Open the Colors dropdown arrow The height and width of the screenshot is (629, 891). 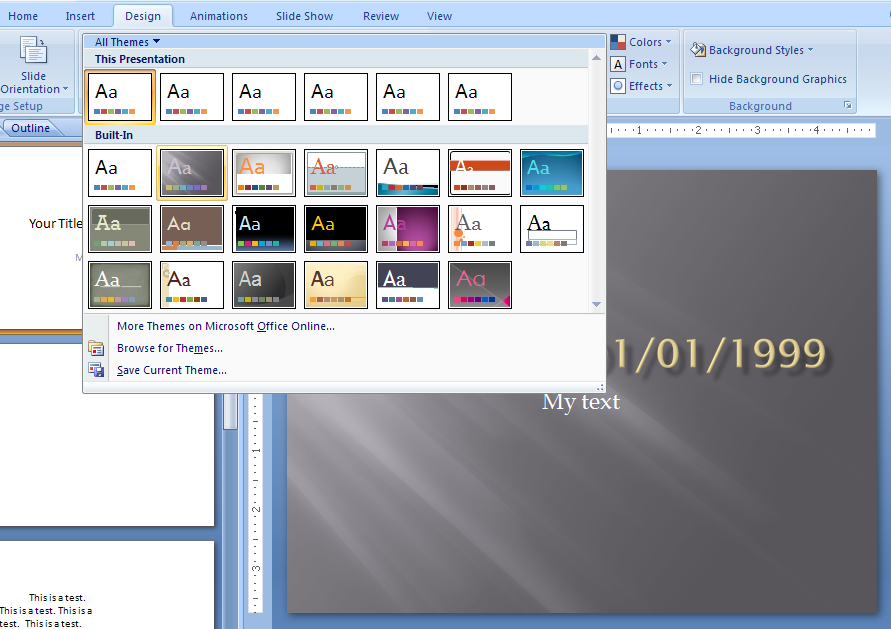coord(668,41)
